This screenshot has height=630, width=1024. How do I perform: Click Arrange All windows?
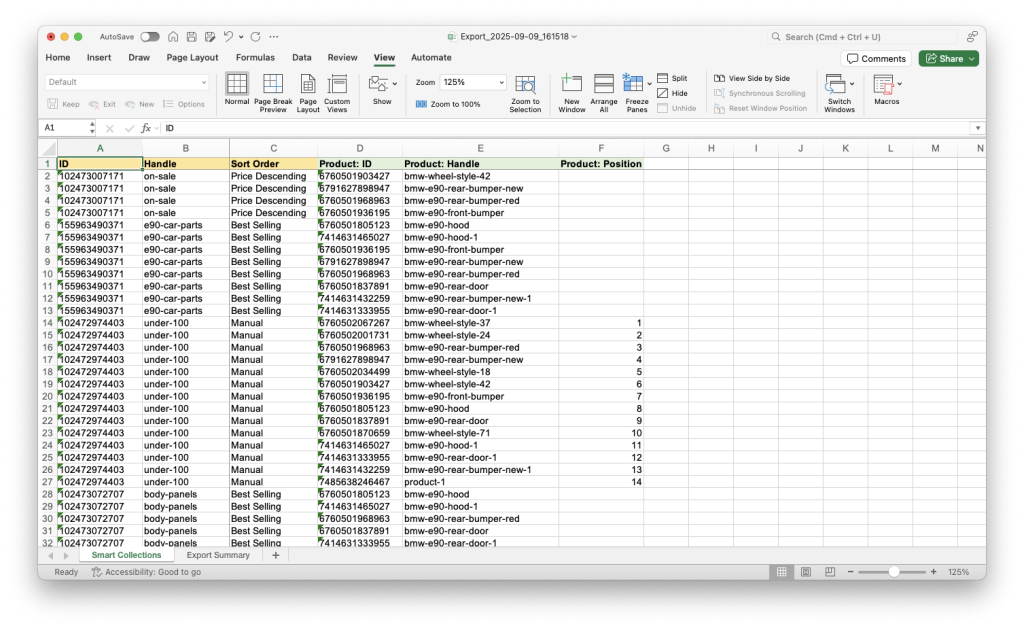603,92
